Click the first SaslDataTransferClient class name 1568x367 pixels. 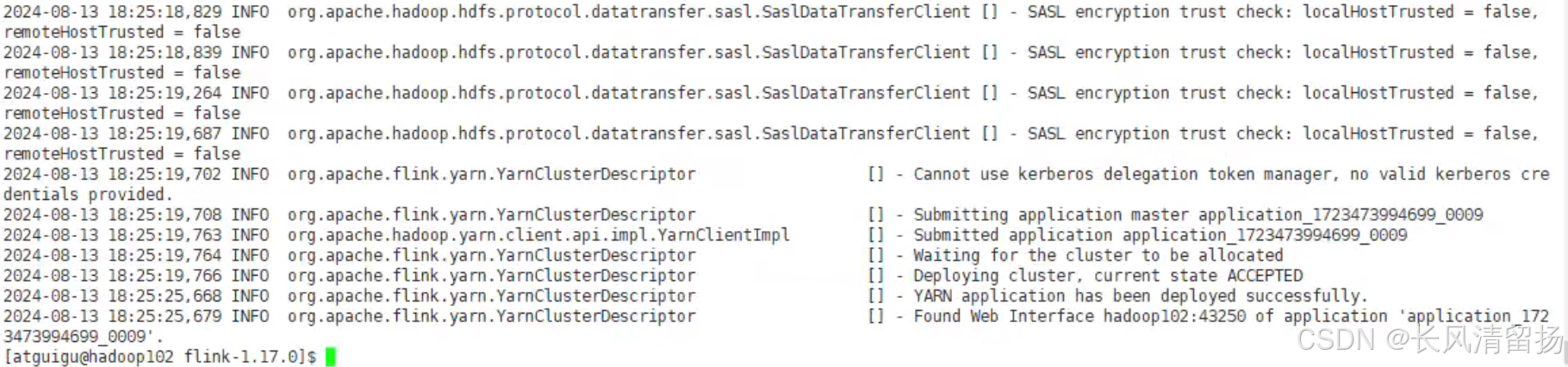[629, 12]
